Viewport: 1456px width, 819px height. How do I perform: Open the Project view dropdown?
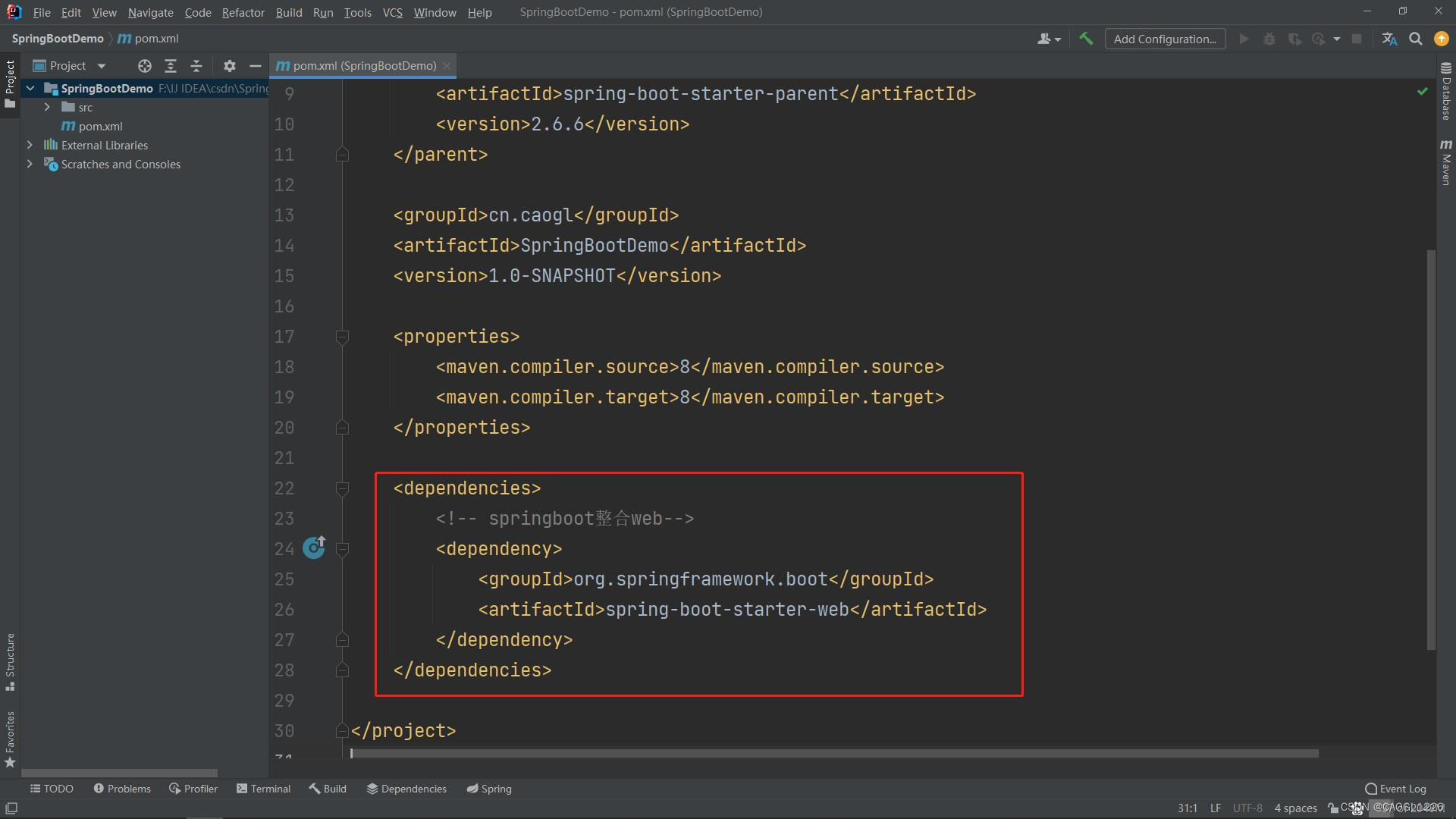point(102,66)
